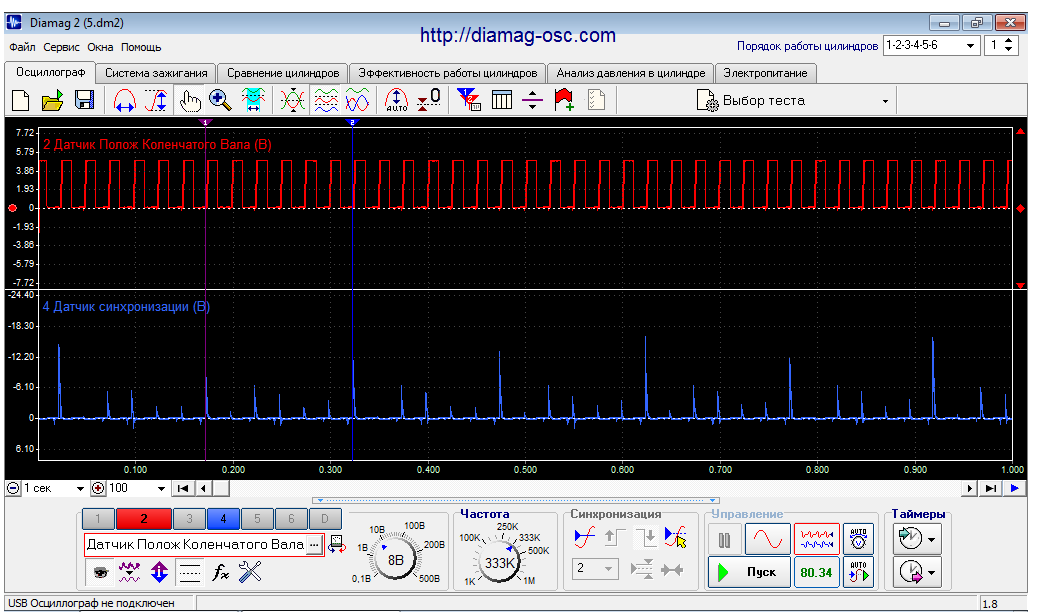Open file with the folder icon
1040x616 pixels.
pyautogui.click(x=53, y=100)
